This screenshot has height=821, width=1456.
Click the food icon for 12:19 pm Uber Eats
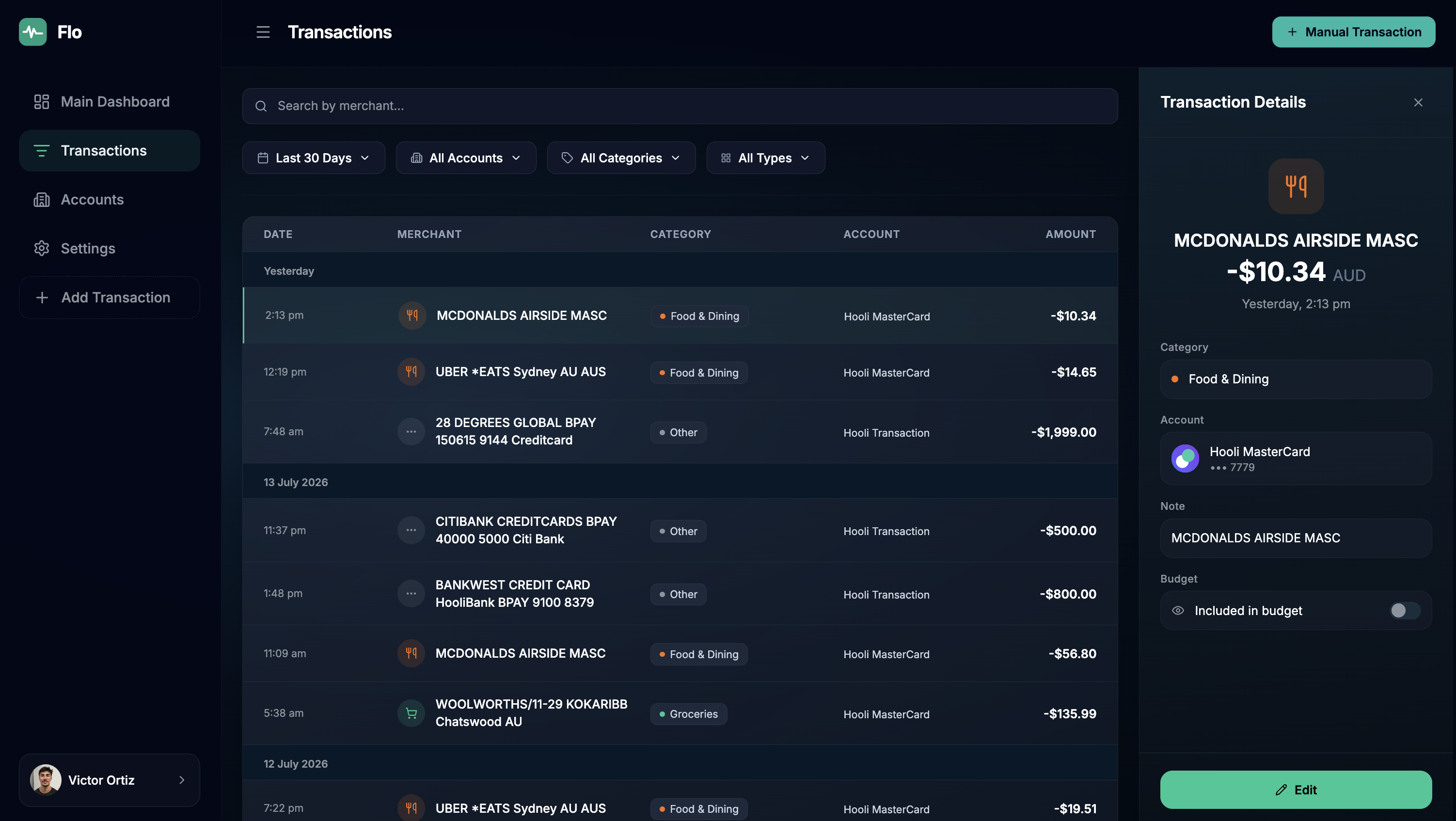point(411,372)
